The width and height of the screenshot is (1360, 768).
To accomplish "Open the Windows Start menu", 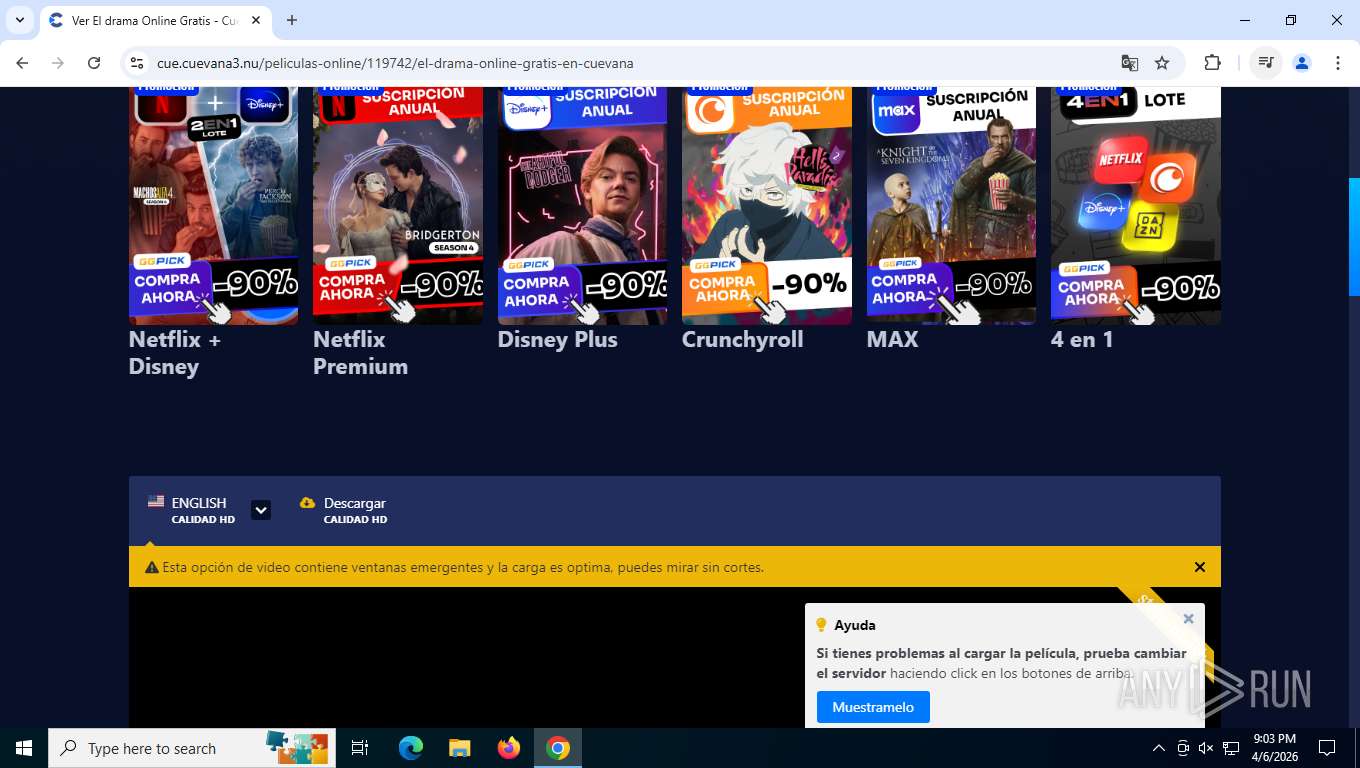I will (23, 748).
